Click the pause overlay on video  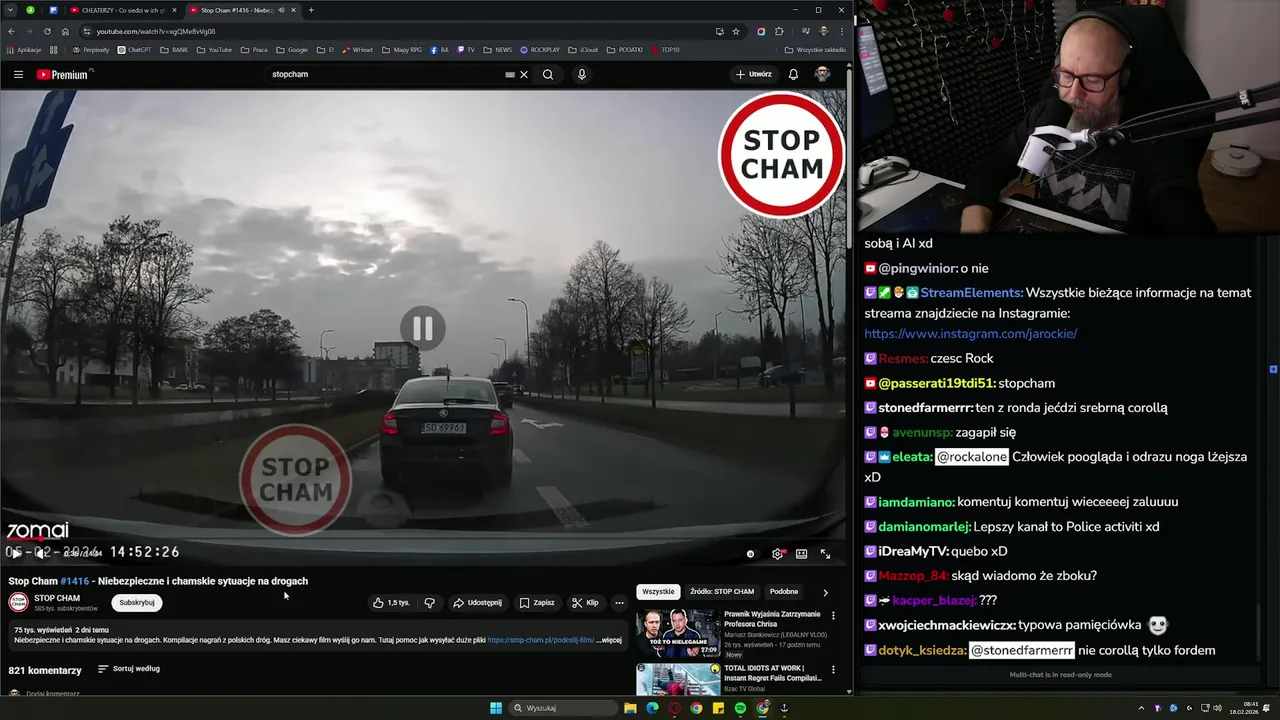click(423, 328)
